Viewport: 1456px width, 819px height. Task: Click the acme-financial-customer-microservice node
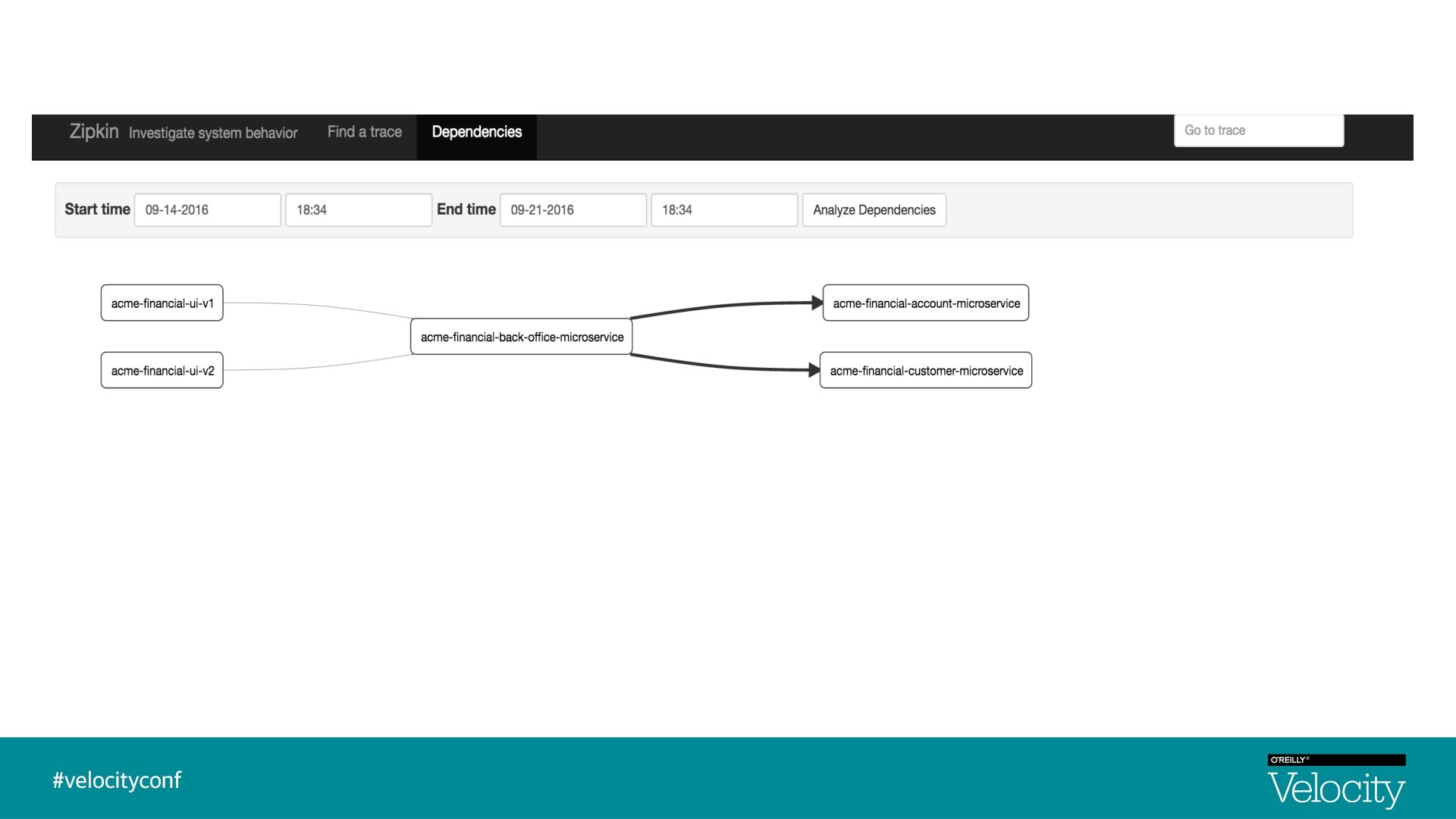926,371
